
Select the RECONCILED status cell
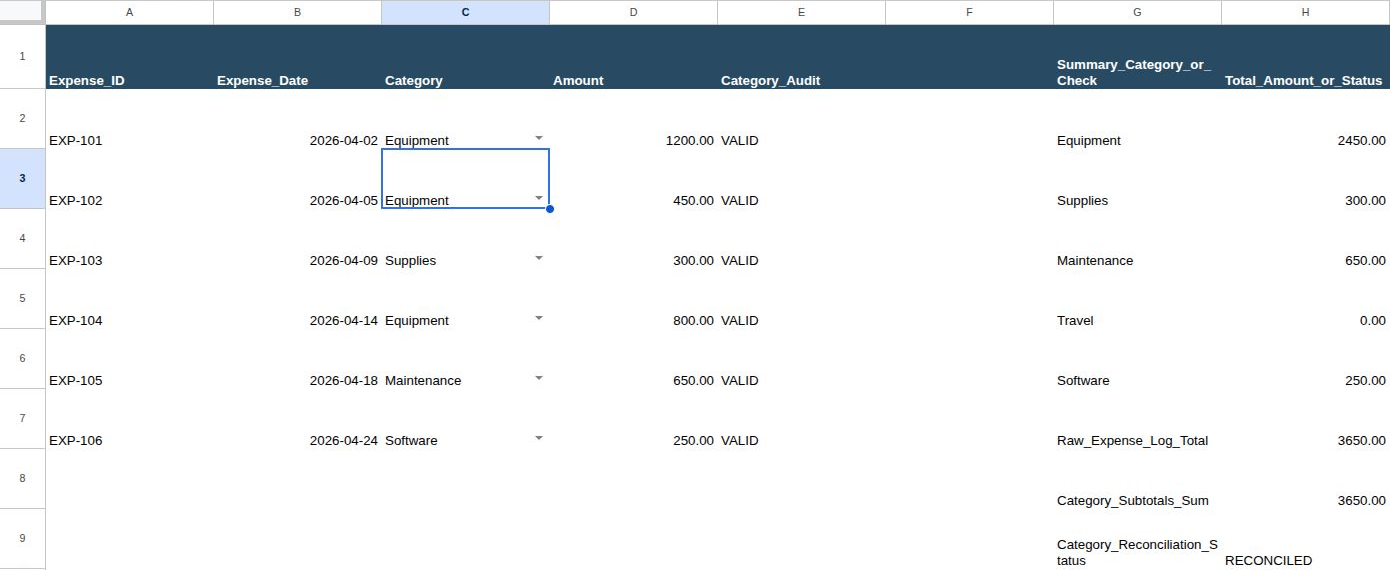tap(1305, 539)
